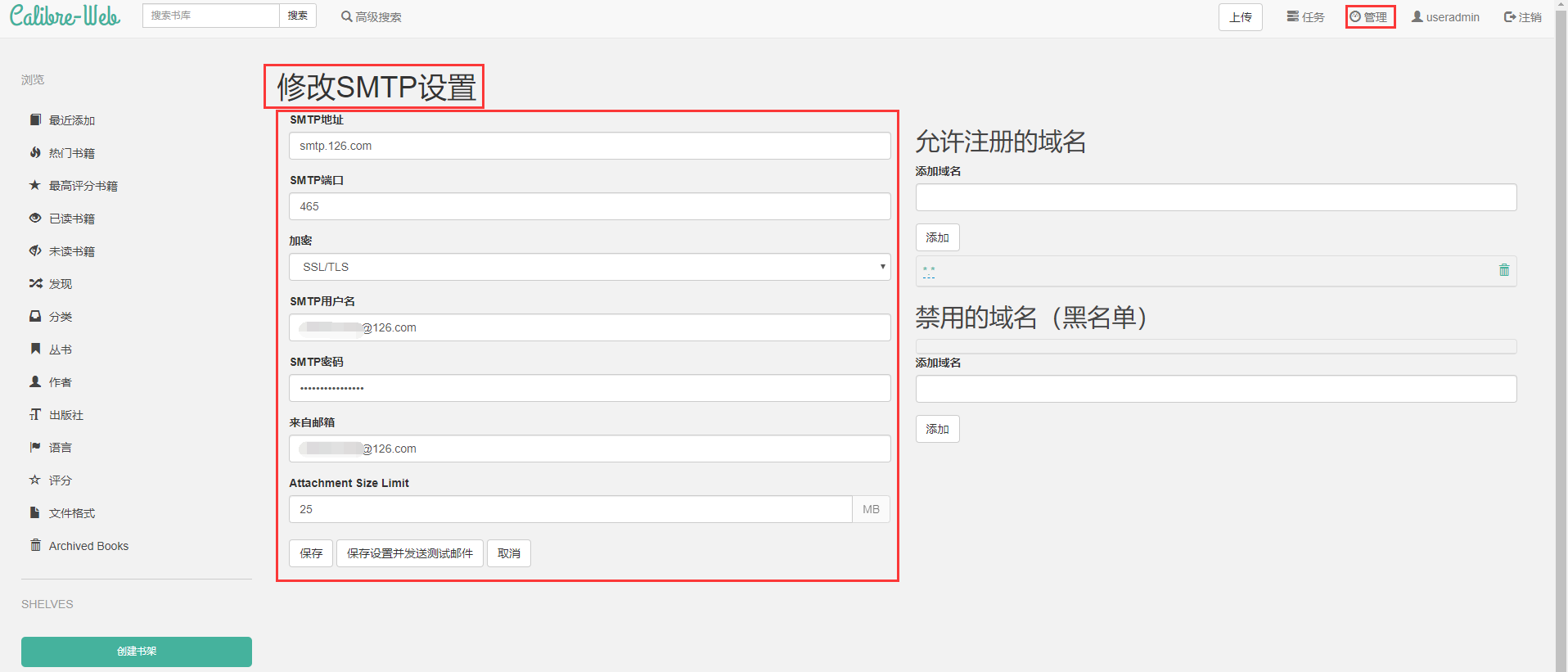
Task: Click the 高级搜索 link text
Action: pyautogui.click(x=379, y=17)
